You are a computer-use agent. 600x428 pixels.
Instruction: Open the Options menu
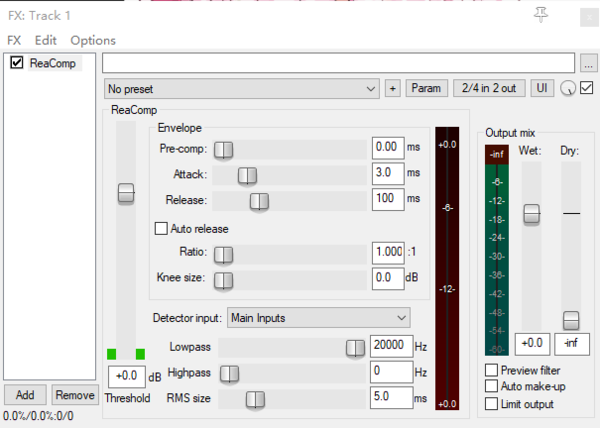(x=93, y=40)
